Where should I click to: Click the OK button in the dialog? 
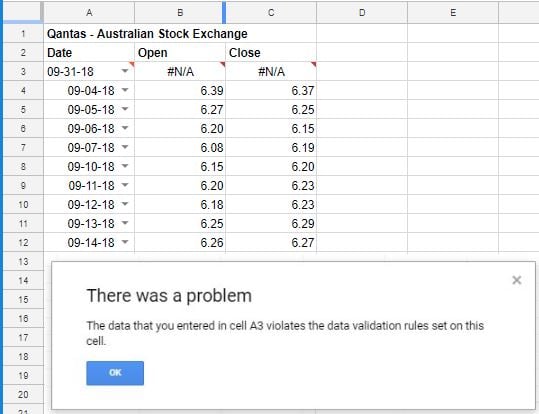click(x=115, y=373)
